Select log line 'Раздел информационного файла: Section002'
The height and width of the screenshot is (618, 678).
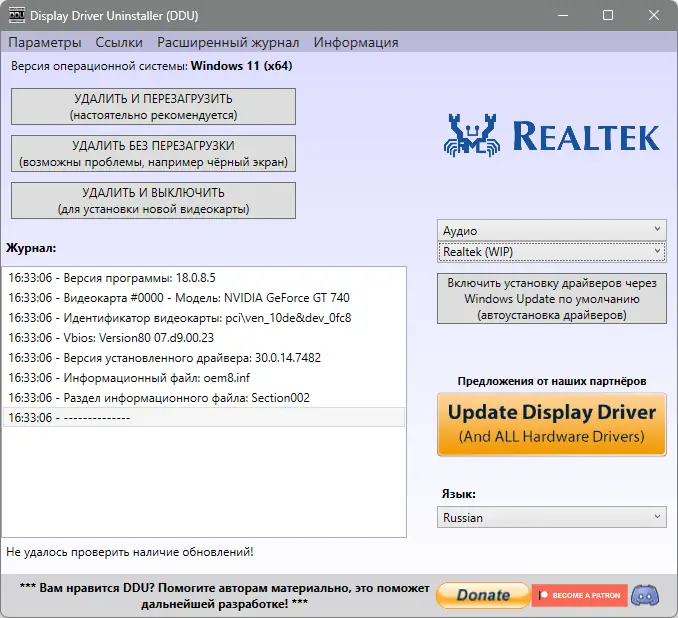pos(204,397)
